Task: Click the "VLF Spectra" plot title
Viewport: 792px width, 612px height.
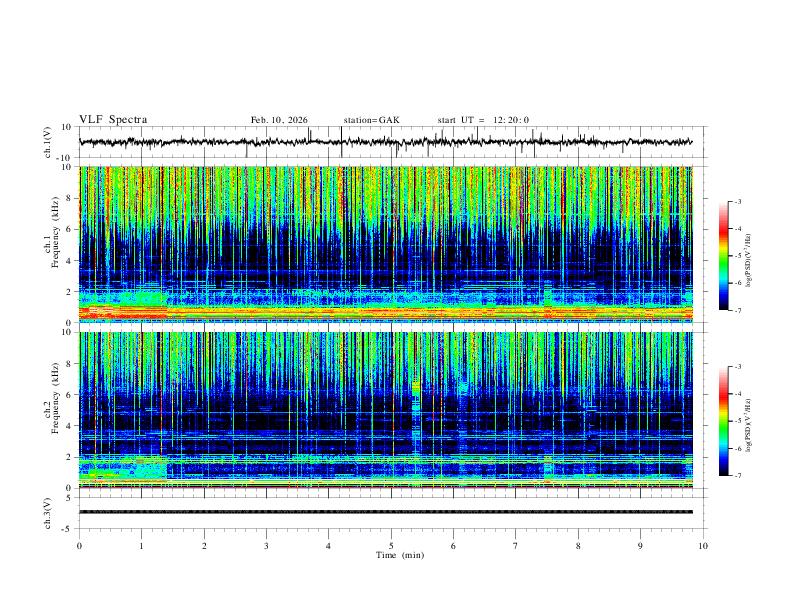Action: pos(113,120)
